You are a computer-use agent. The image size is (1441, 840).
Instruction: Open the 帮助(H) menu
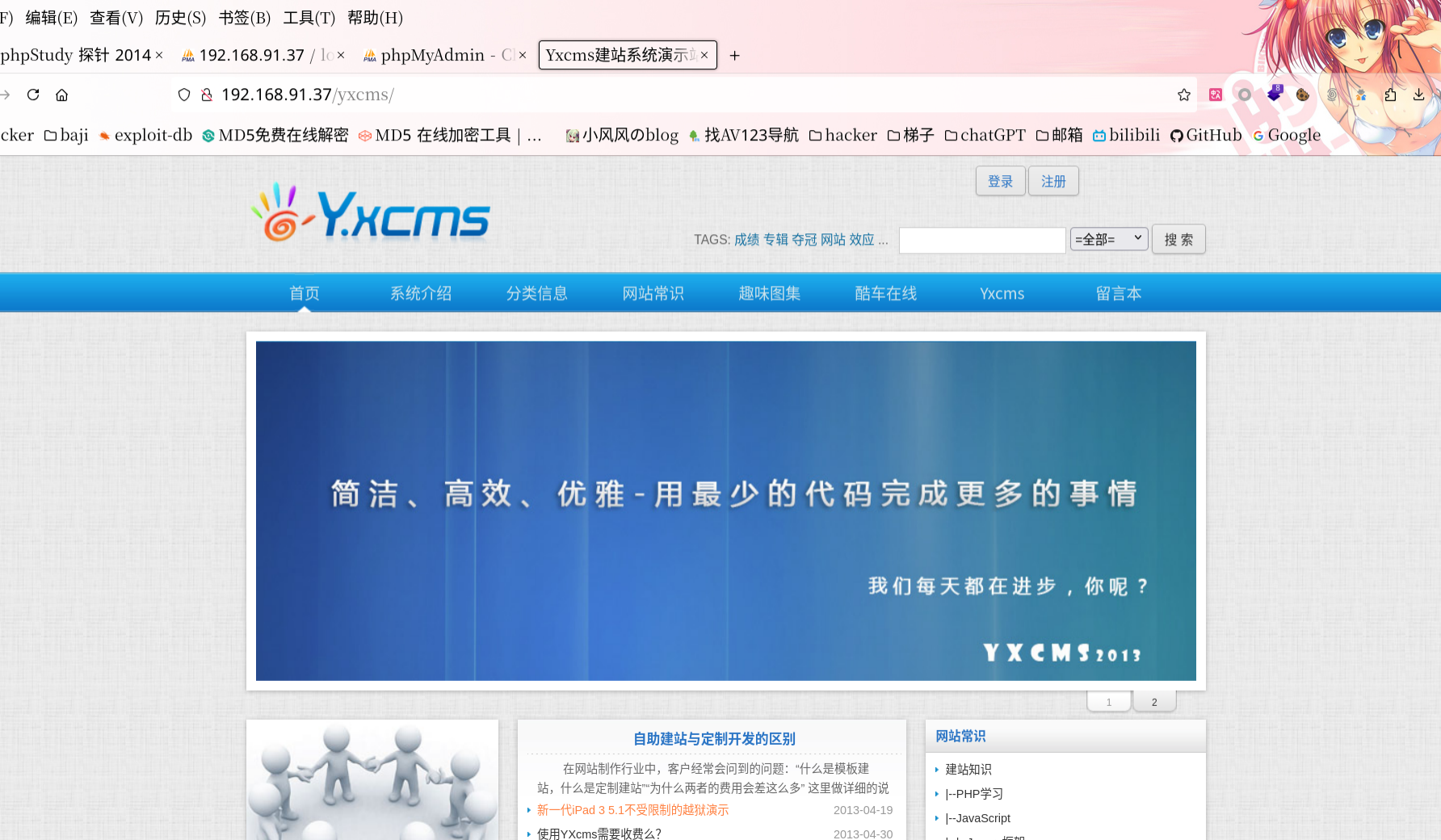[375, 18]
